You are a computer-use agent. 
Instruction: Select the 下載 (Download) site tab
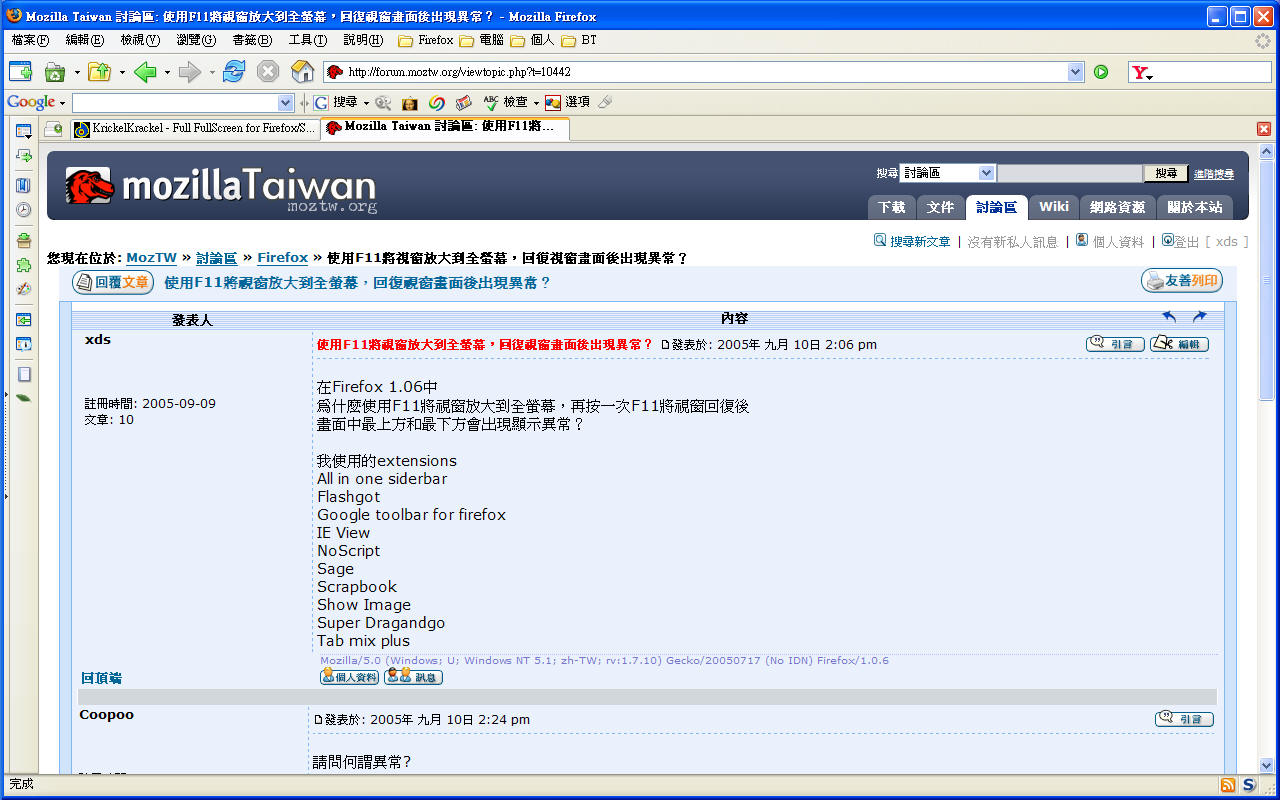pyautogui.click(x=891, y=207)
